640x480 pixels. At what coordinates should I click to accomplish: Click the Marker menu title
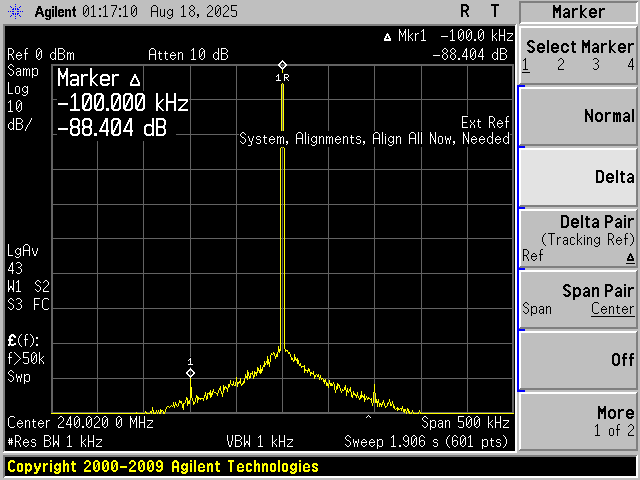click(x=578, y=12)
